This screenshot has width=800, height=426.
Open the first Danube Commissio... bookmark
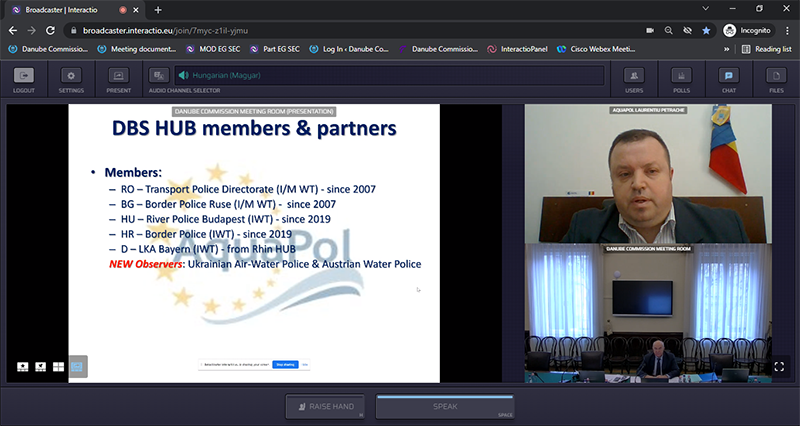(x=48, y=49)
